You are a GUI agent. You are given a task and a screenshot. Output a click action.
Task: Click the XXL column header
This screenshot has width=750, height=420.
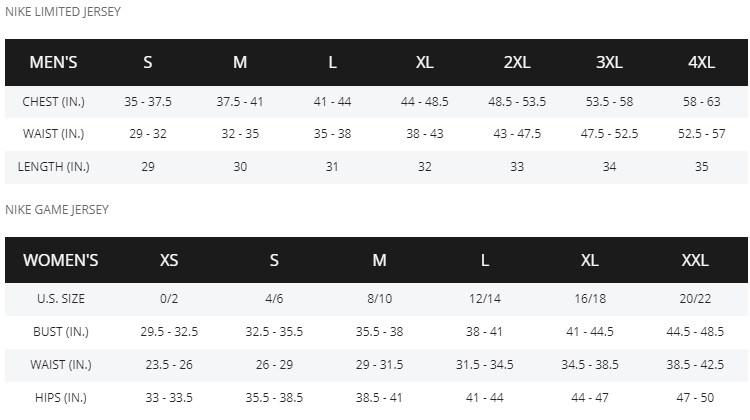(695, 260)
